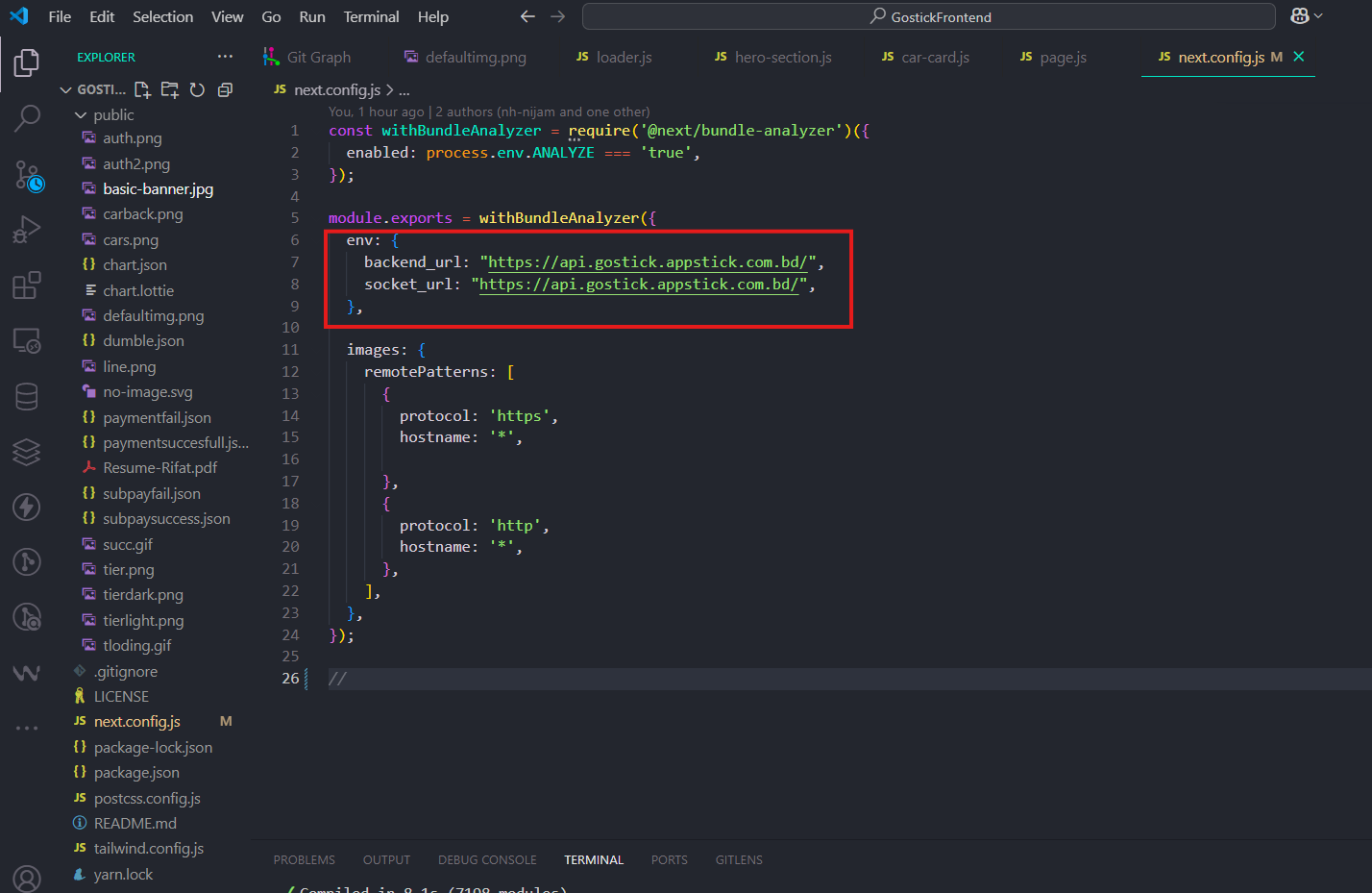
Task: Open the Search view in activity bar
Action: click(27, 118)
